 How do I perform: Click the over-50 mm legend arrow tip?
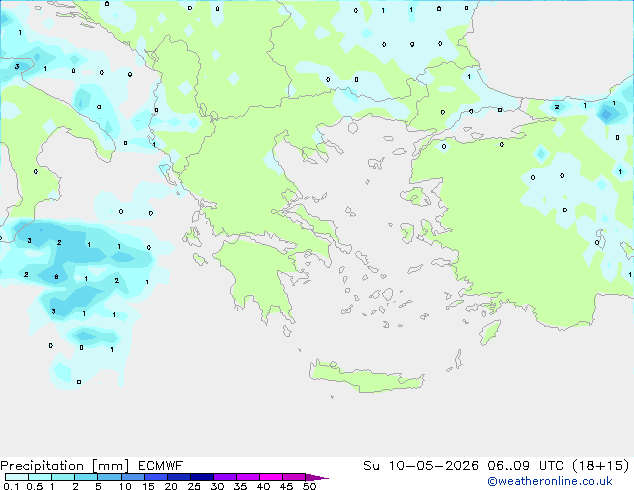click(317, 477)
